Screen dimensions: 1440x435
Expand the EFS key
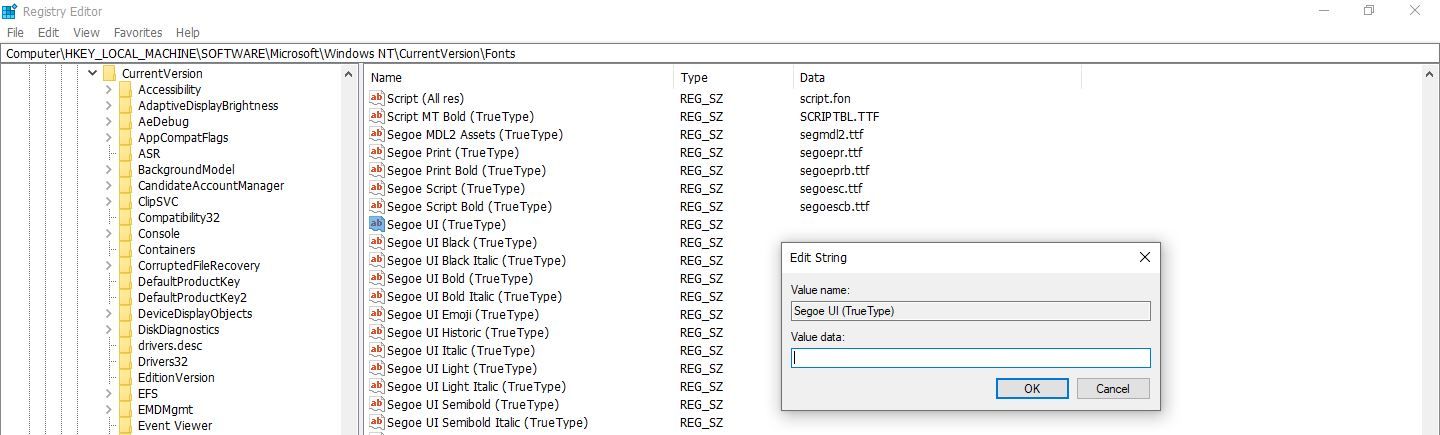click(x=108, y=393)
